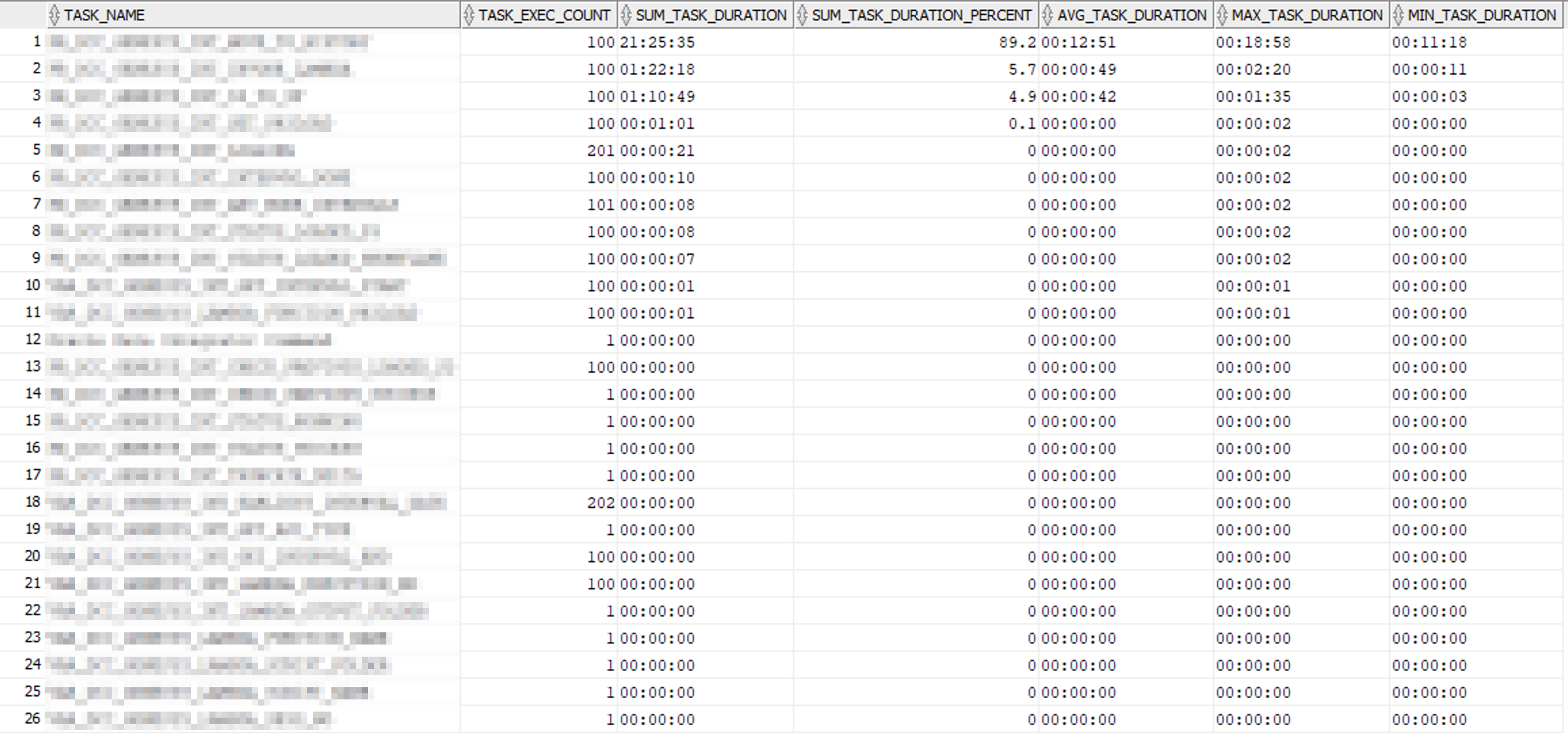This screenshot has width=1568, height=736.
Task: Click the 21:25:35 sum duration cell
Action: 657,43
